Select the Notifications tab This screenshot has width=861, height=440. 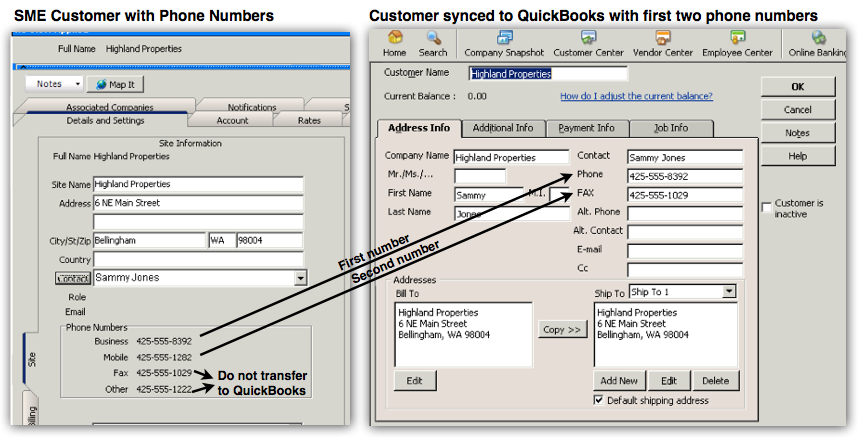click(x=251, y=106)
